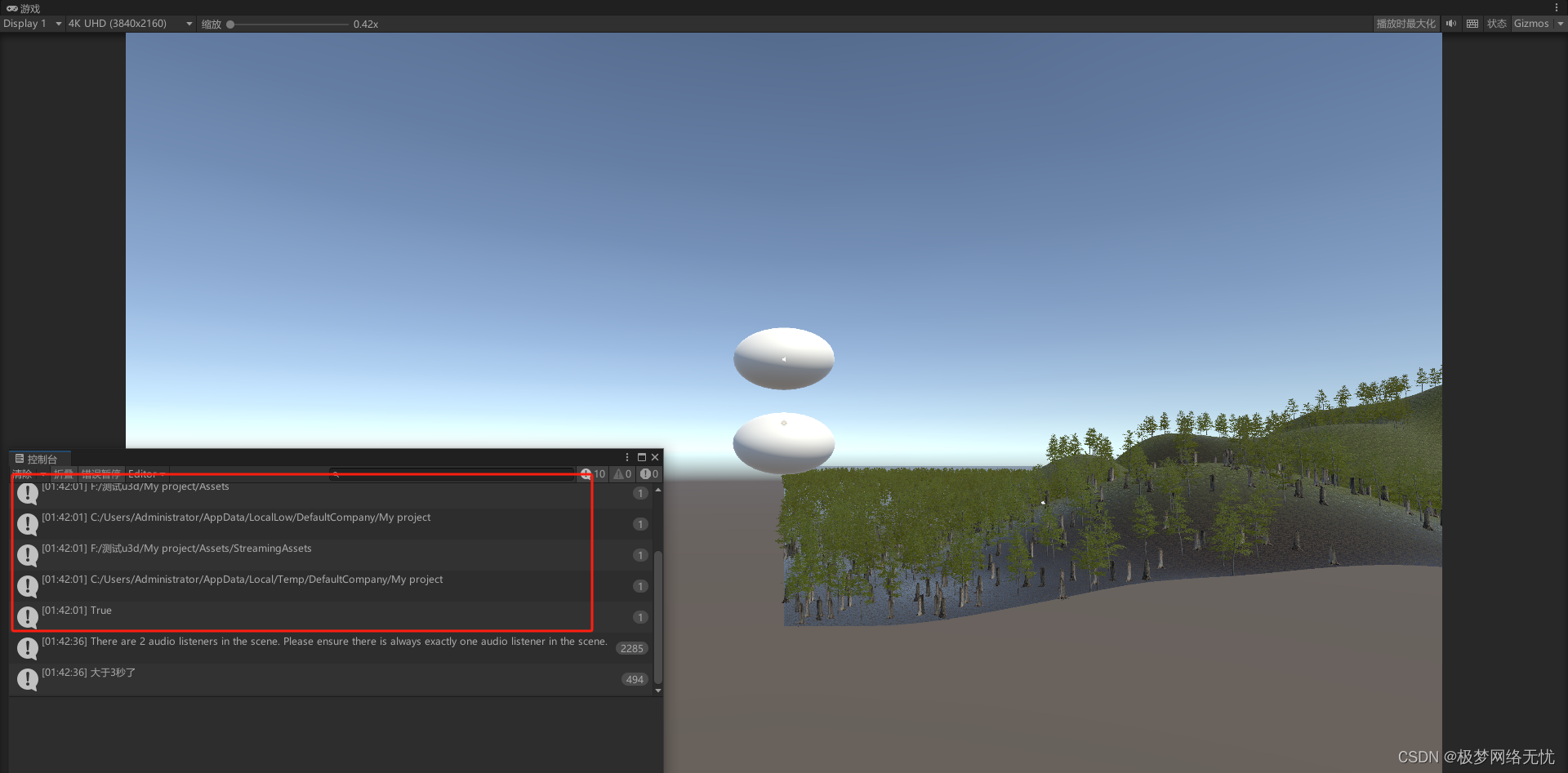Open the Display 1 dropdown
The height and width of the screenshot is (773, 1568).
[32, 24]
